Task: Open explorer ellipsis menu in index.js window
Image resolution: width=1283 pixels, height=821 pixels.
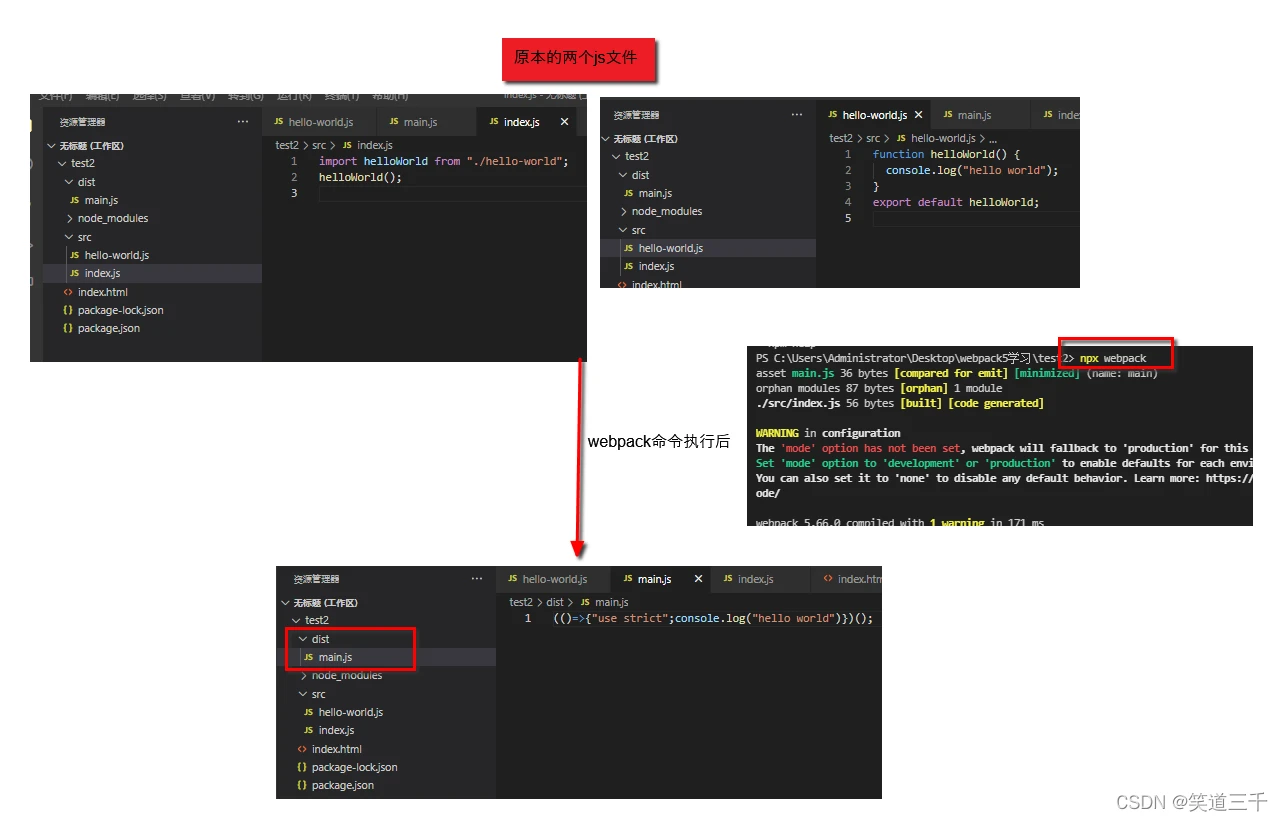Action: point(243,122)
